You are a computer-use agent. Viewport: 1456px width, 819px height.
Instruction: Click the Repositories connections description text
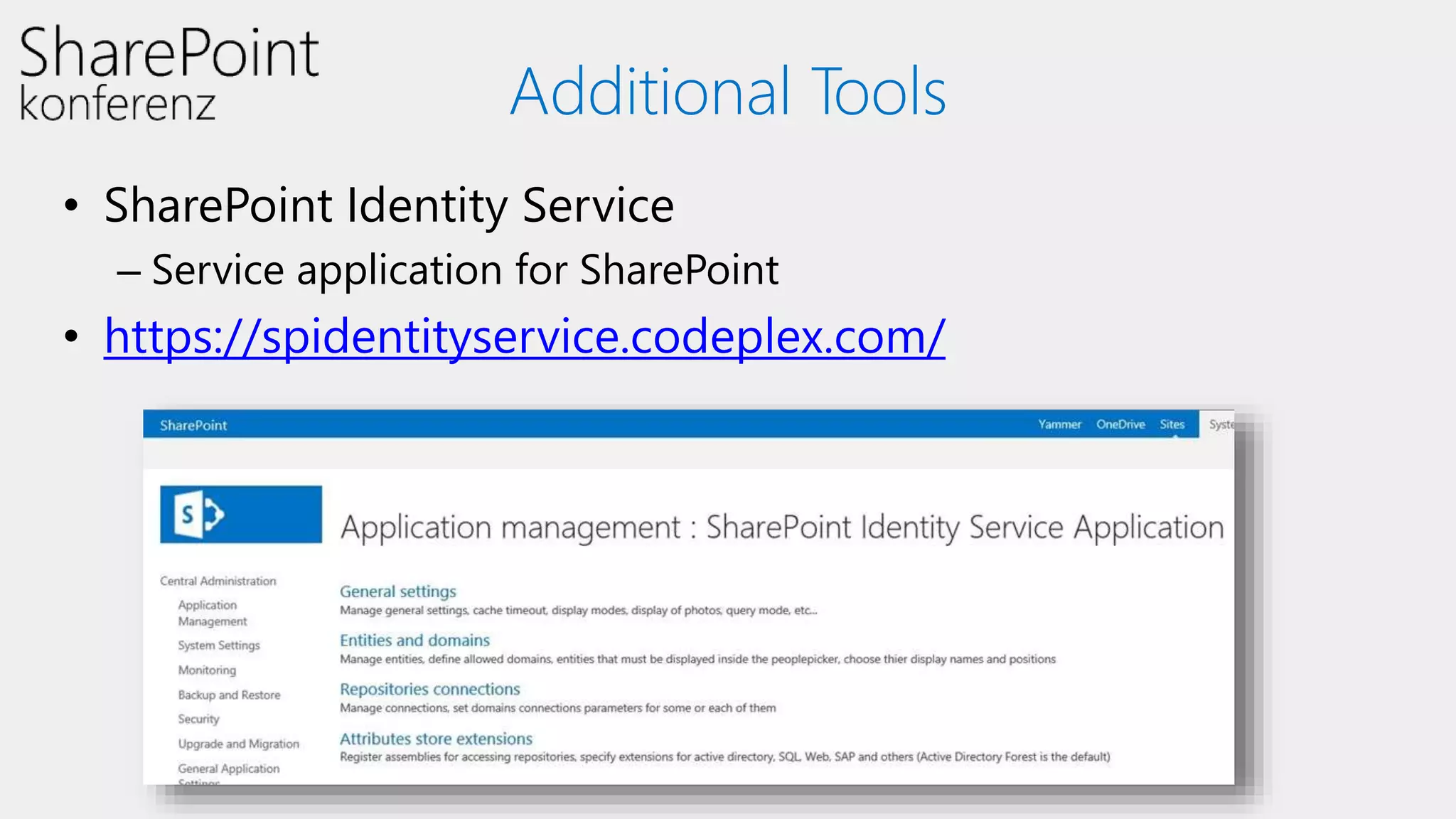pyautogui.click(x=557, y=708)
